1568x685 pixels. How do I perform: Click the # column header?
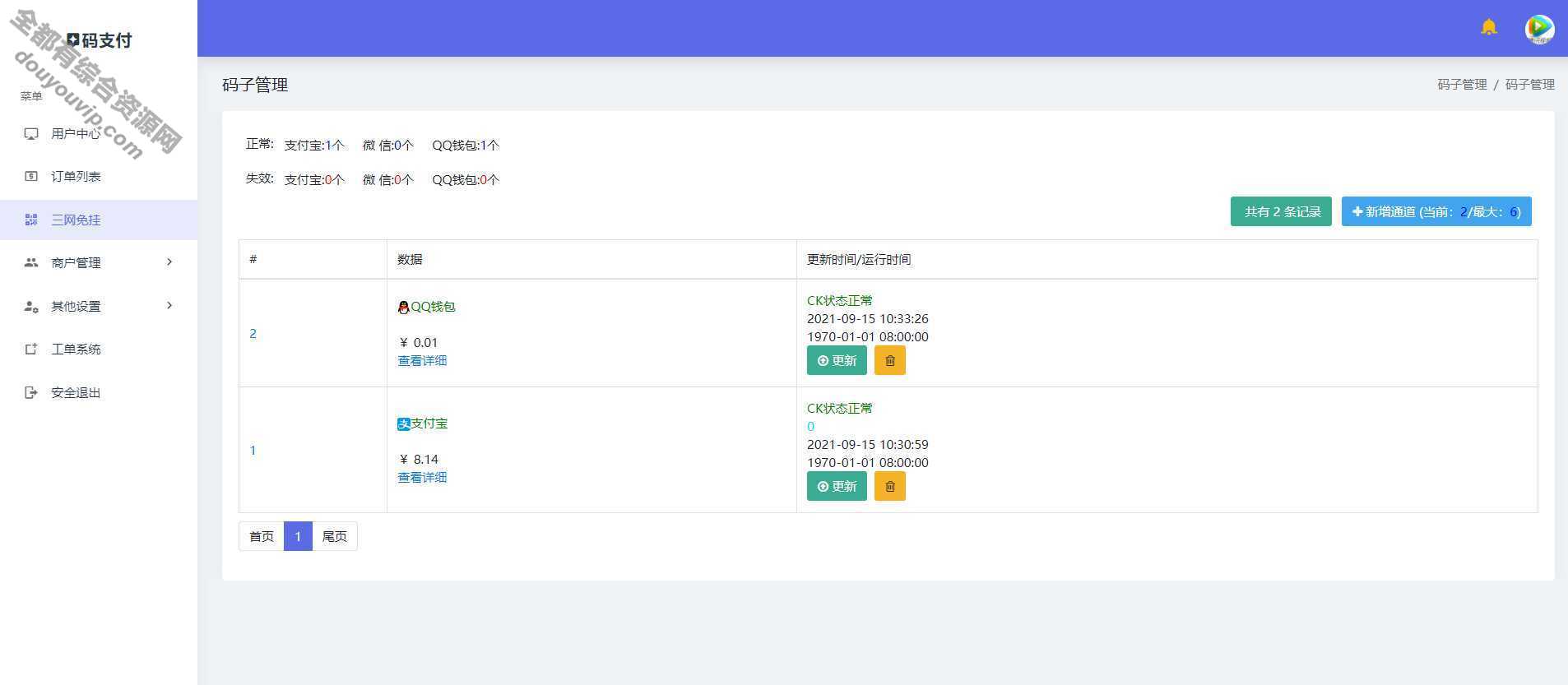(253, 259)
